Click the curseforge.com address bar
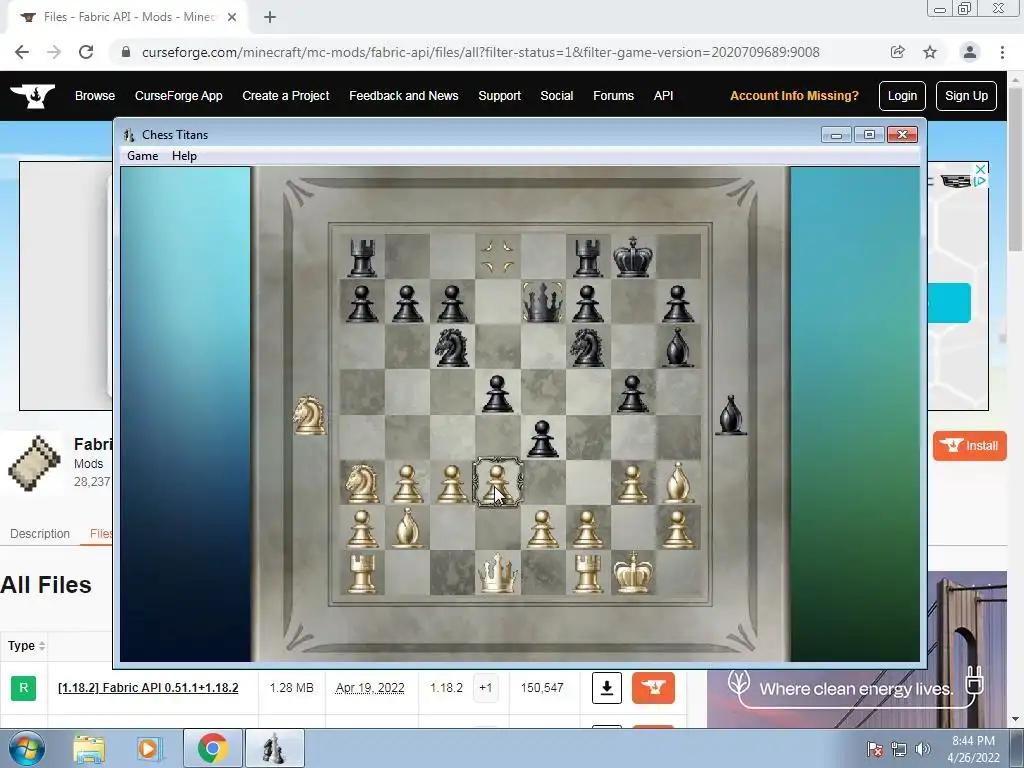This screenshot has height=768, width=1024. click(x=480, y=52)
